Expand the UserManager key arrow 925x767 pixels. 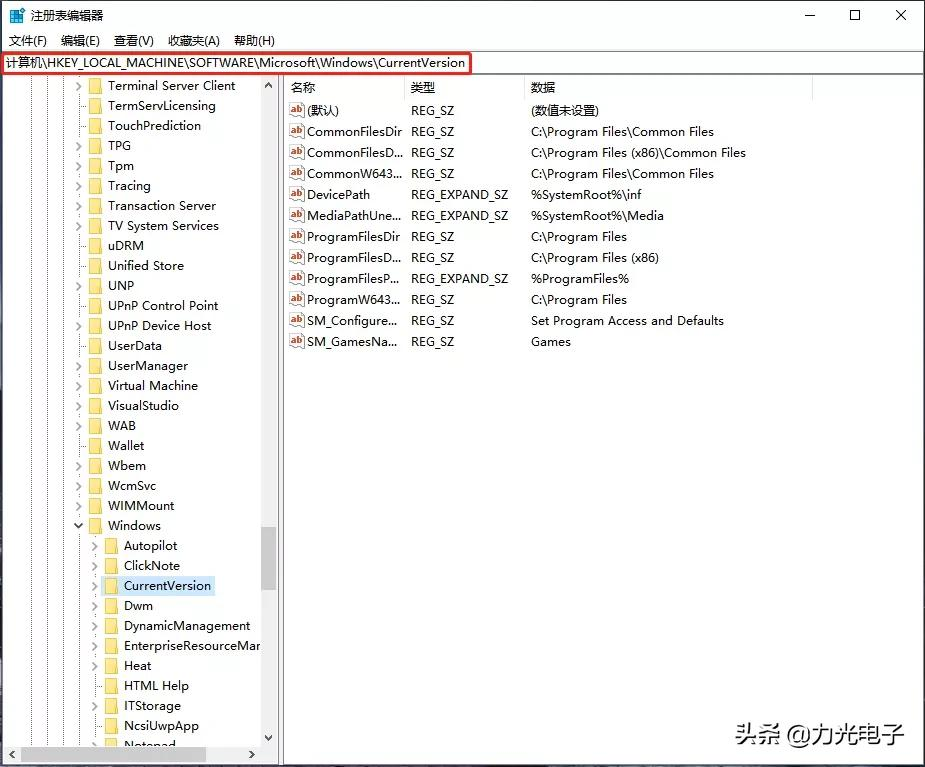[79, 366]
